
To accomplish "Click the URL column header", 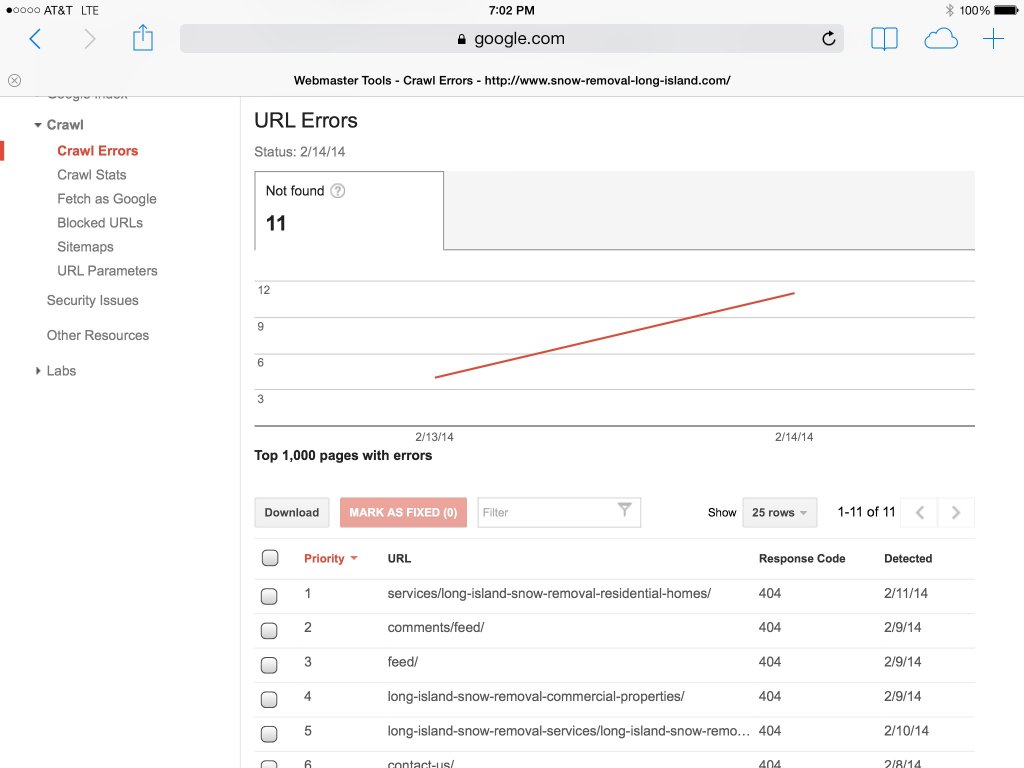I will tap(399, 558).
